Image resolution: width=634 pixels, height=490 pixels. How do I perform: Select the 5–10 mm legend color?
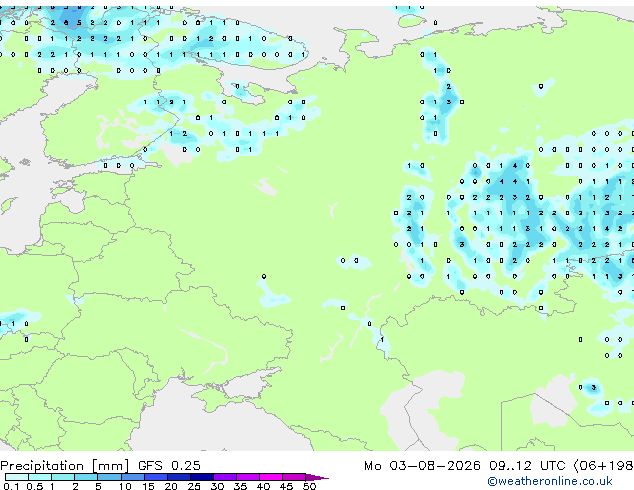click(x=109, y=477)
